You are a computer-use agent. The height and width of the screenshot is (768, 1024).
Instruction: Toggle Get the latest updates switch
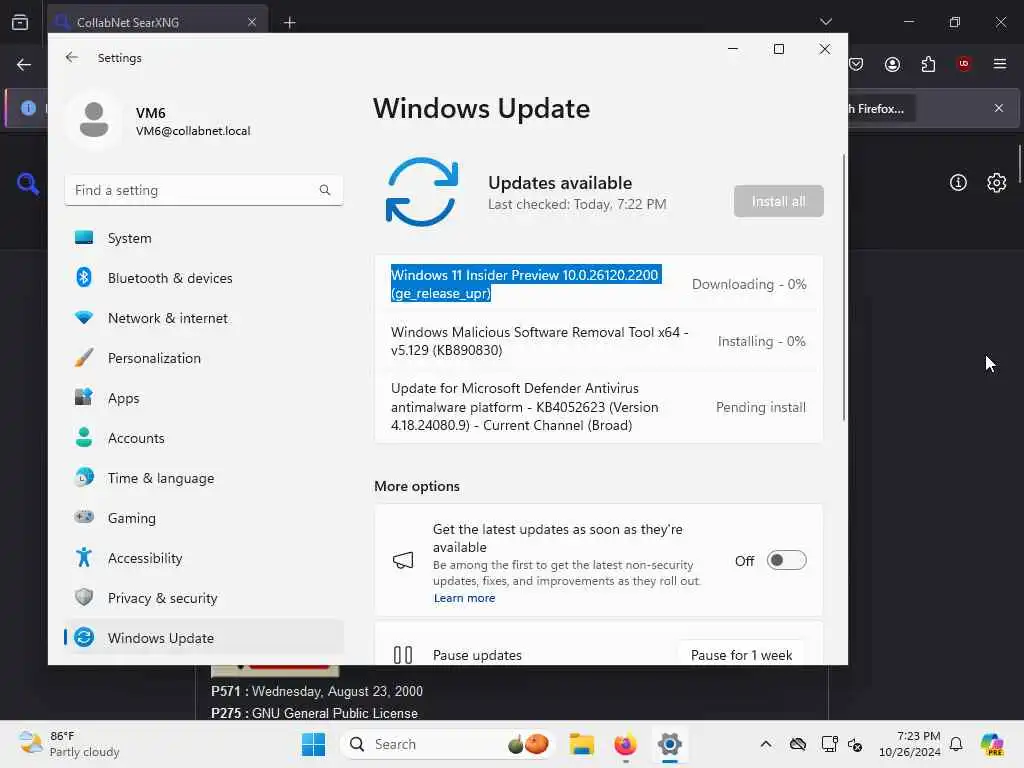tap(786, 560)
